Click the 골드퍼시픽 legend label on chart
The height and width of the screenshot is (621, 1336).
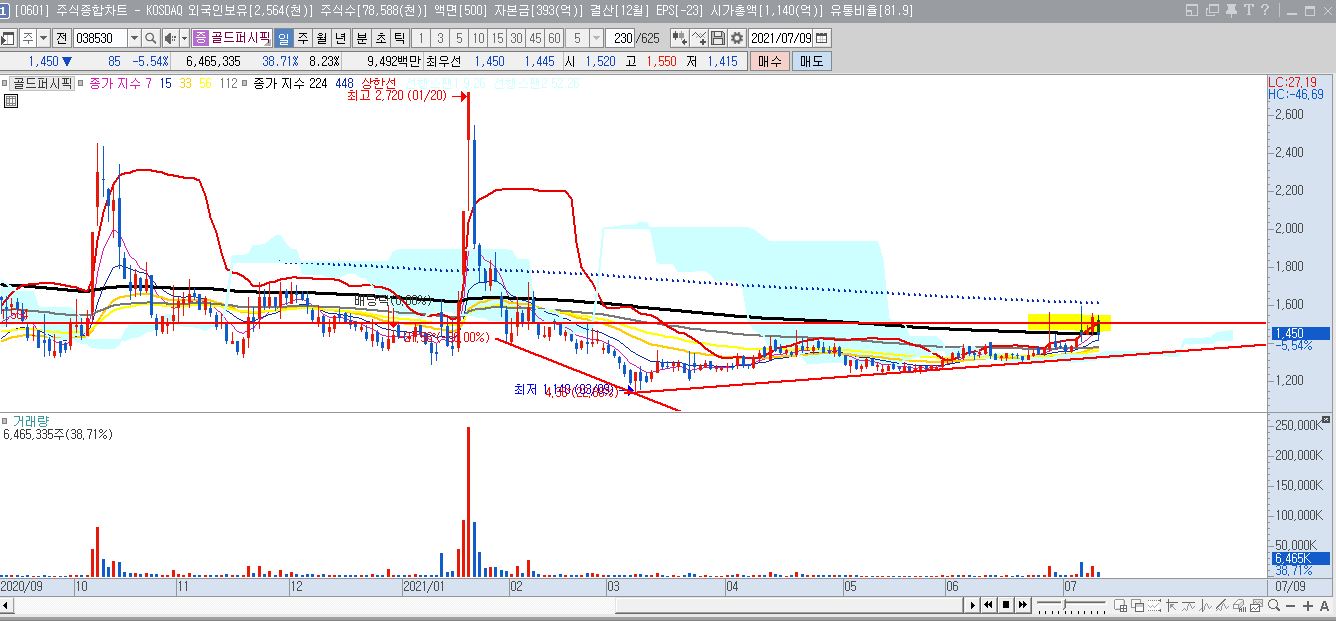coord(43,83)
